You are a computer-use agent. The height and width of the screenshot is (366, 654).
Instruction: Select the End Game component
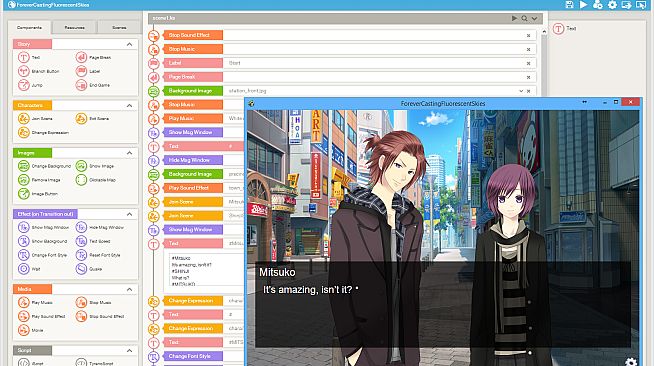point(93,85)
